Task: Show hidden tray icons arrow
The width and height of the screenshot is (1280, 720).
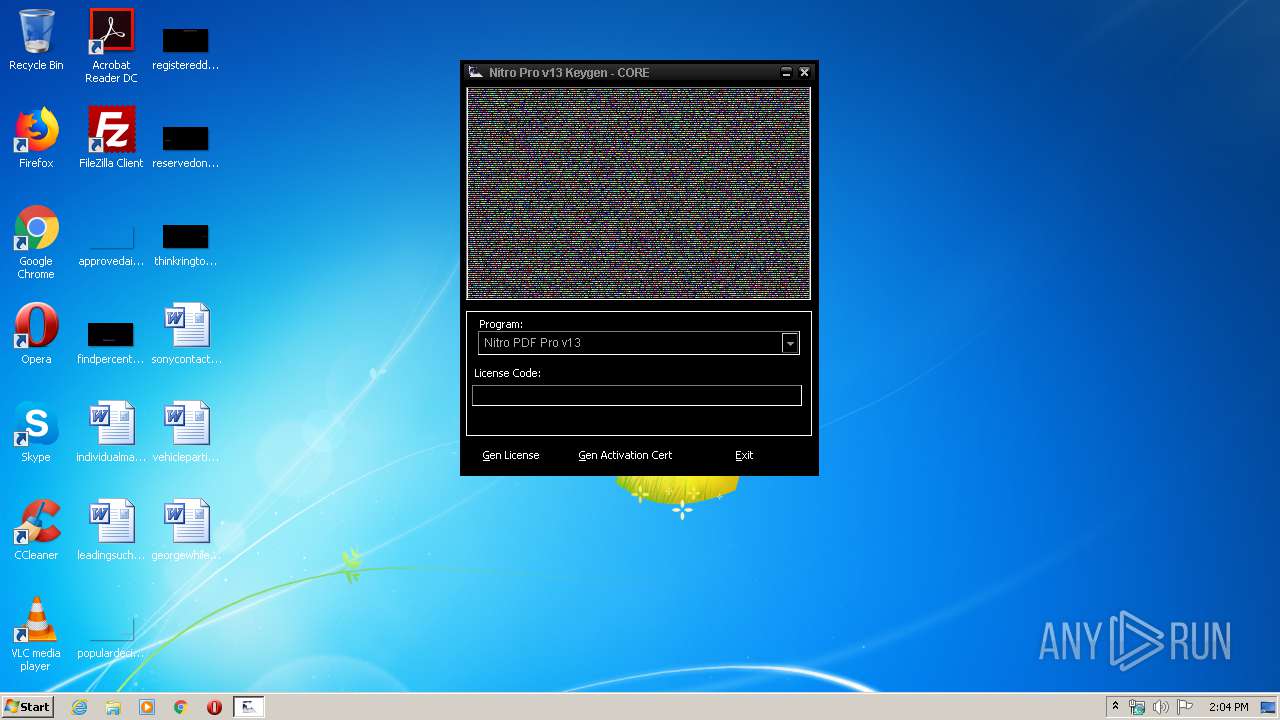Action: 1115,707
